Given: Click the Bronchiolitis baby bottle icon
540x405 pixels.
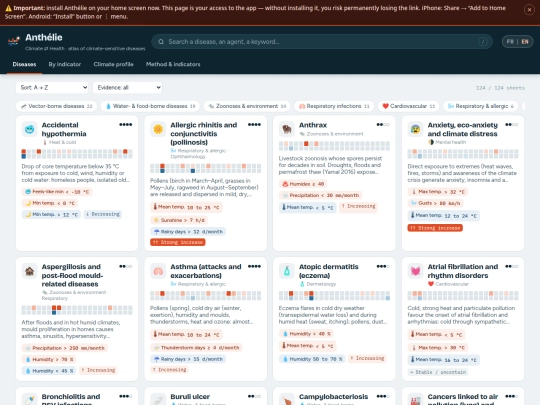Looking at the screenshot, I should click(30, 399).
